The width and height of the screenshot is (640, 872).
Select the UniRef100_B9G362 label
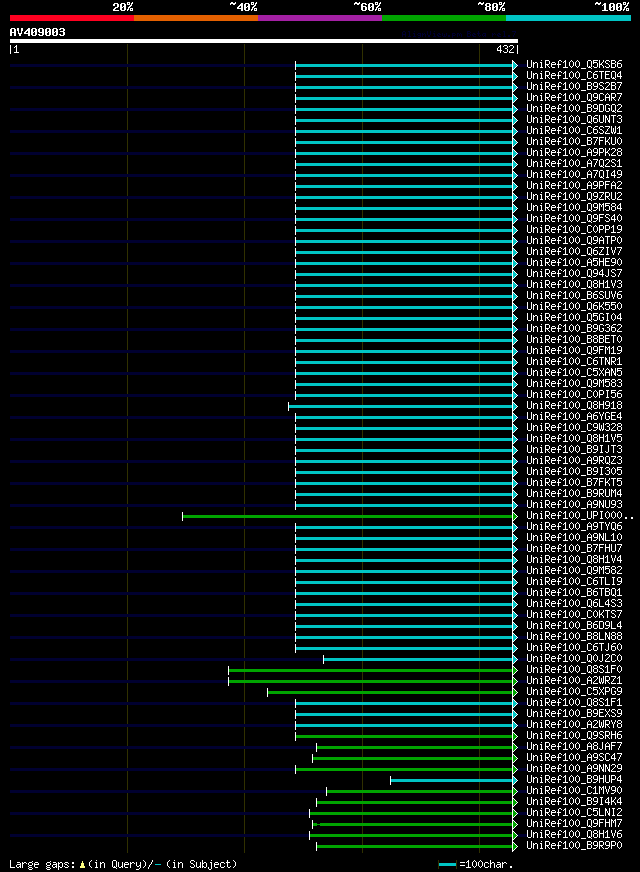574,329
